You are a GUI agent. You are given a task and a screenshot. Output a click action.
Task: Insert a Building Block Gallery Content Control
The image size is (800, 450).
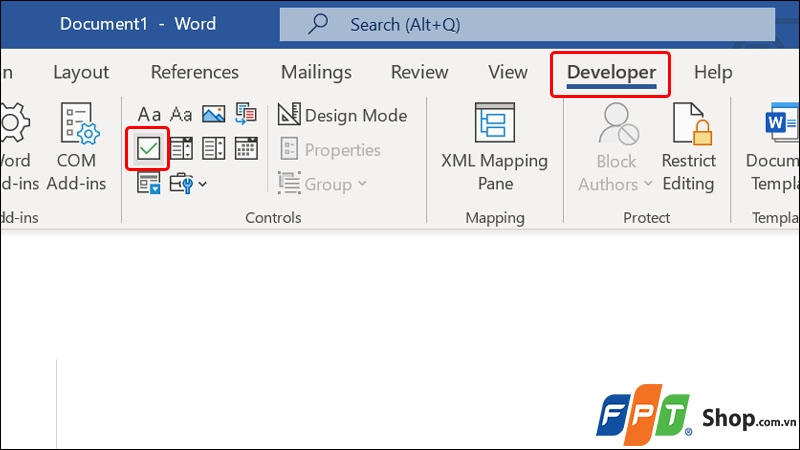pyautogui.click(x=246, y=114)
